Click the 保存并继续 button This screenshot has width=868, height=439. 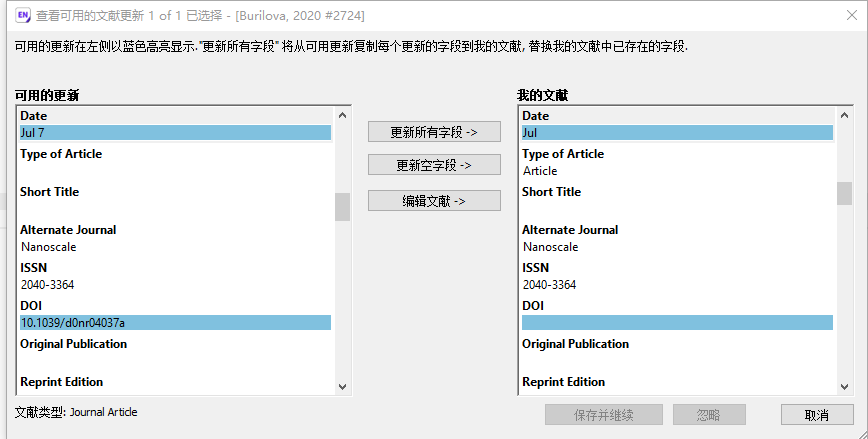tap(604, 415)
